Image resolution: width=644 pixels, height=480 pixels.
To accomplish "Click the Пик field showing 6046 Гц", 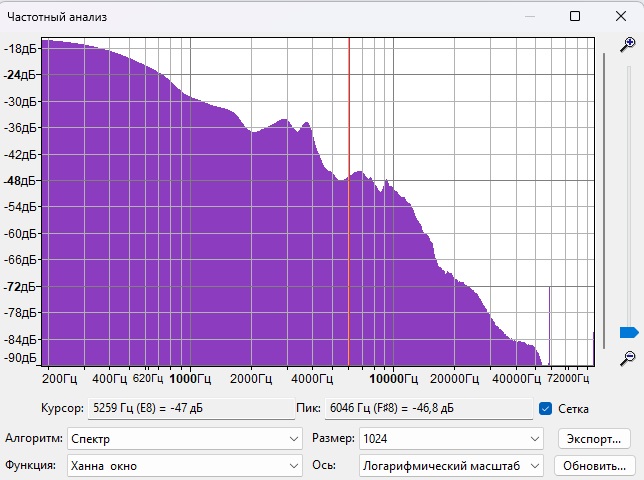I will point(429,409).
